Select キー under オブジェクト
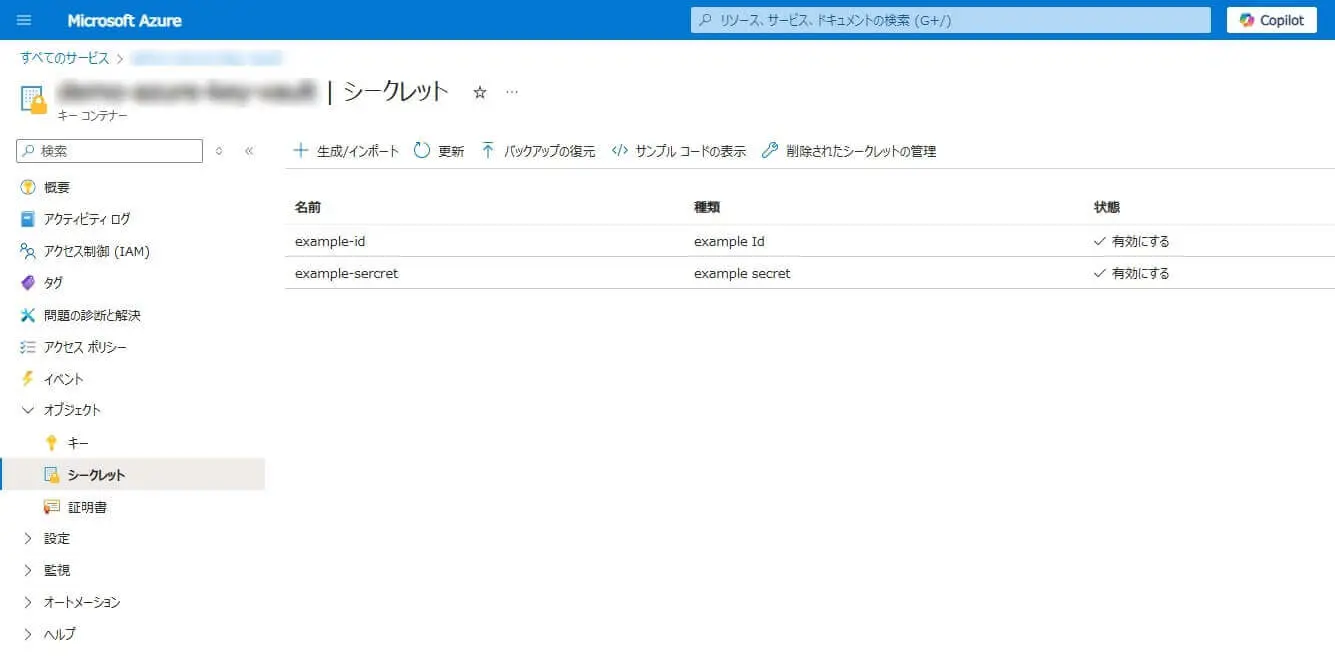The width and height of the screenshot is (1335, 659). pos(79,443)
